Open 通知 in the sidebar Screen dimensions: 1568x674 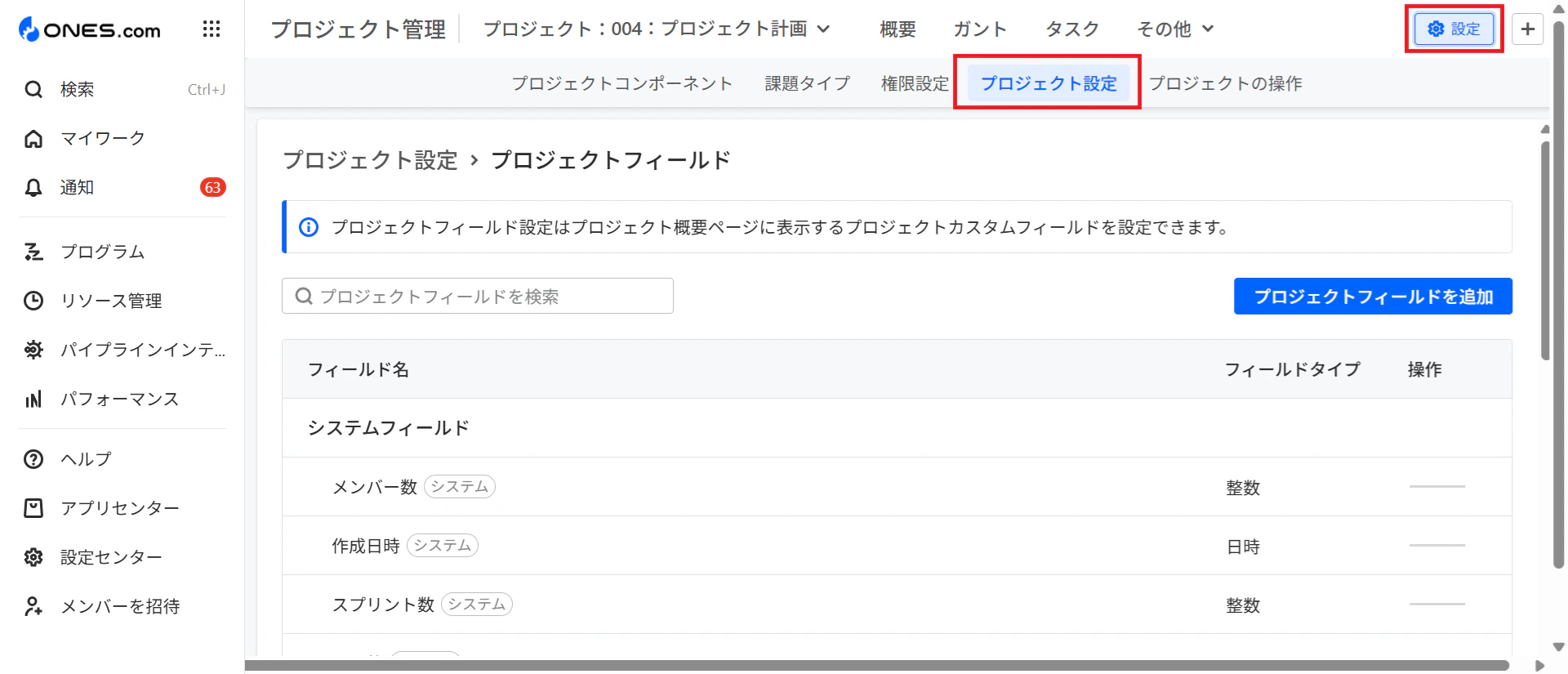click(77, 188)
